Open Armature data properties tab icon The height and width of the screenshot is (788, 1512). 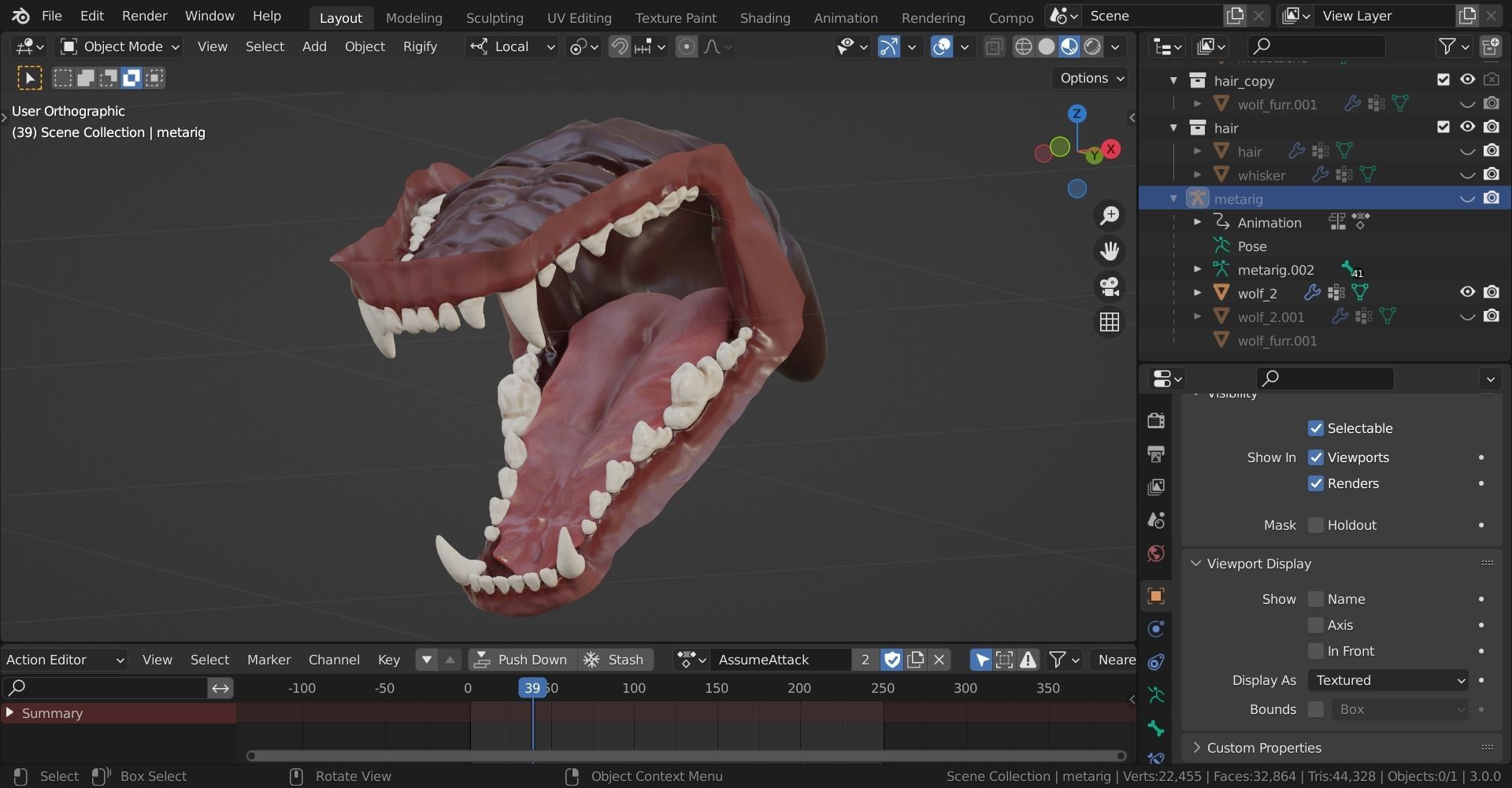1155,695
